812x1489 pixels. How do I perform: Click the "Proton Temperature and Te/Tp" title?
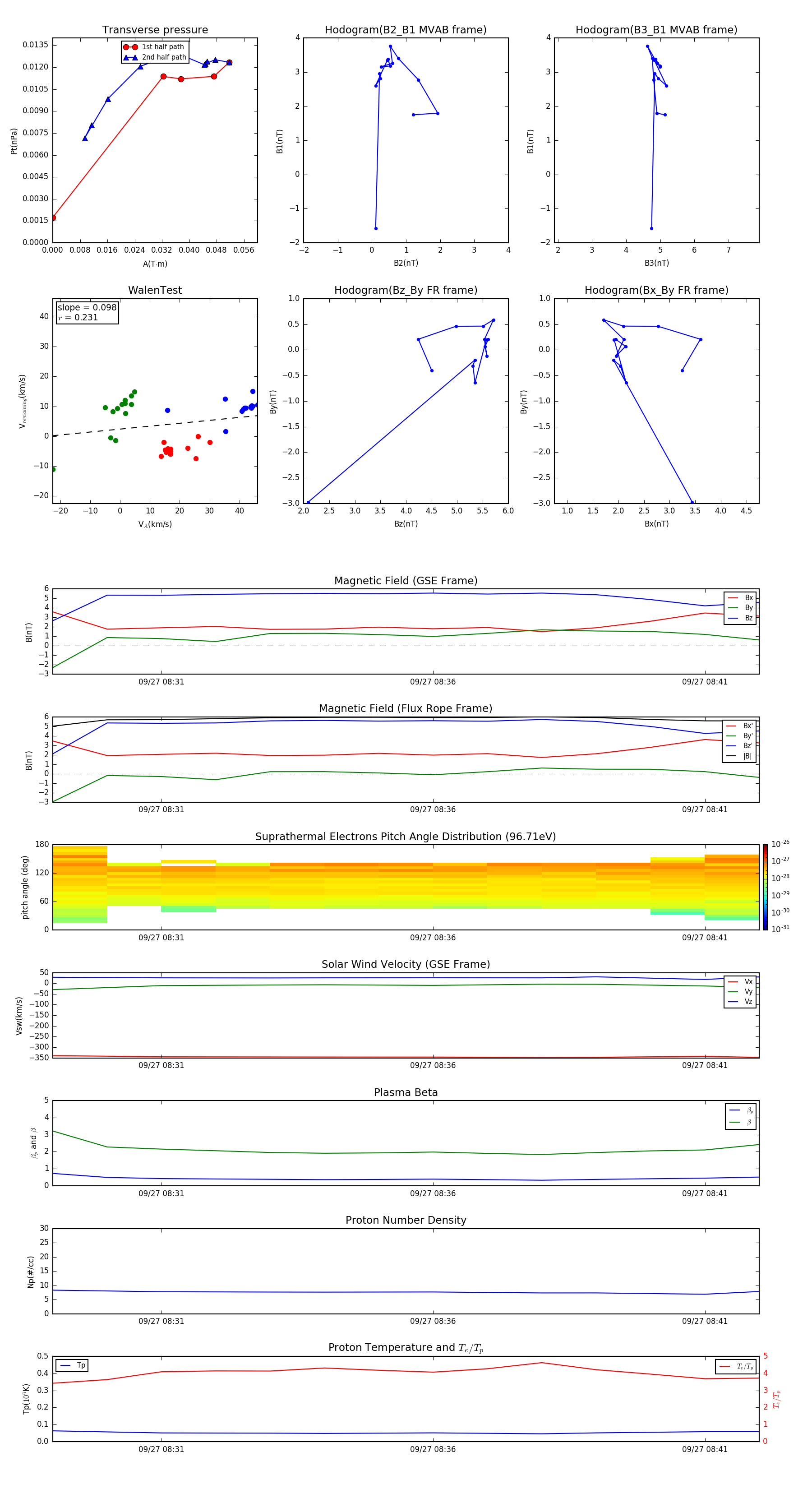click(x=406, y=1348)
